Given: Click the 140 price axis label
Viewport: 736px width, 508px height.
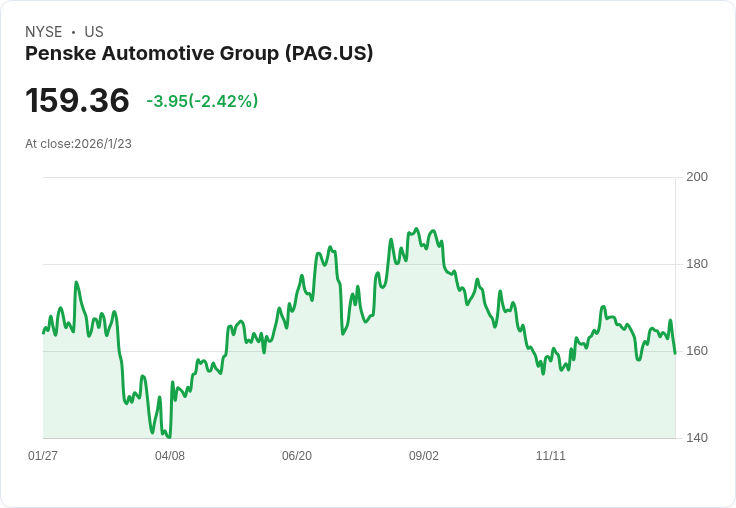Looking at the screenshot, I should coord(697,438).
